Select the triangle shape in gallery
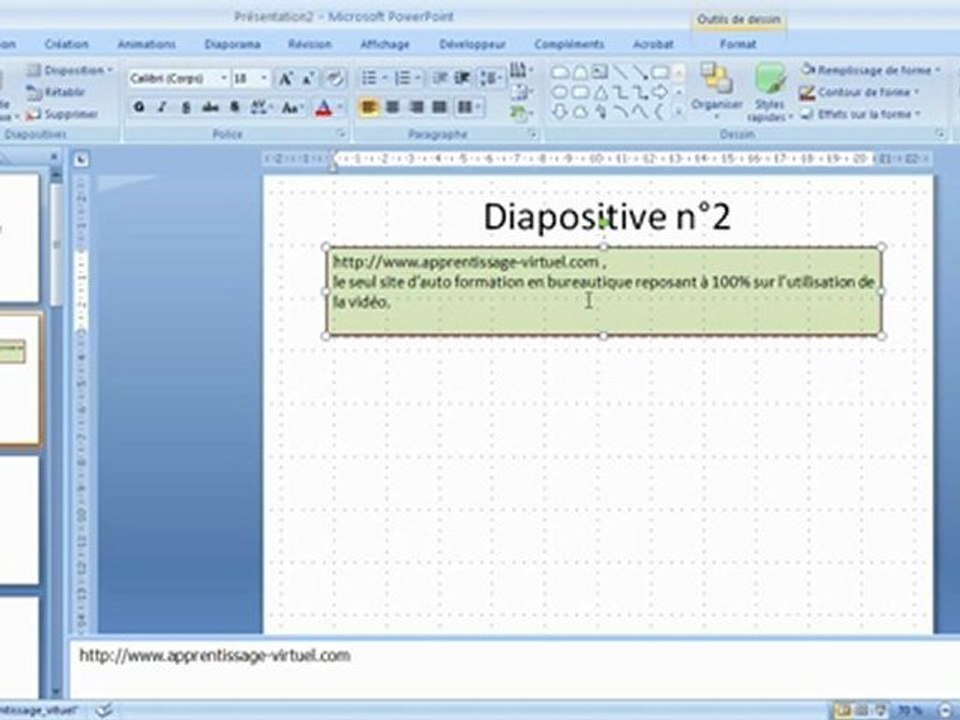The height and width of the screenshot is (720, 960). pyautogui.click(x=601, y=92)
